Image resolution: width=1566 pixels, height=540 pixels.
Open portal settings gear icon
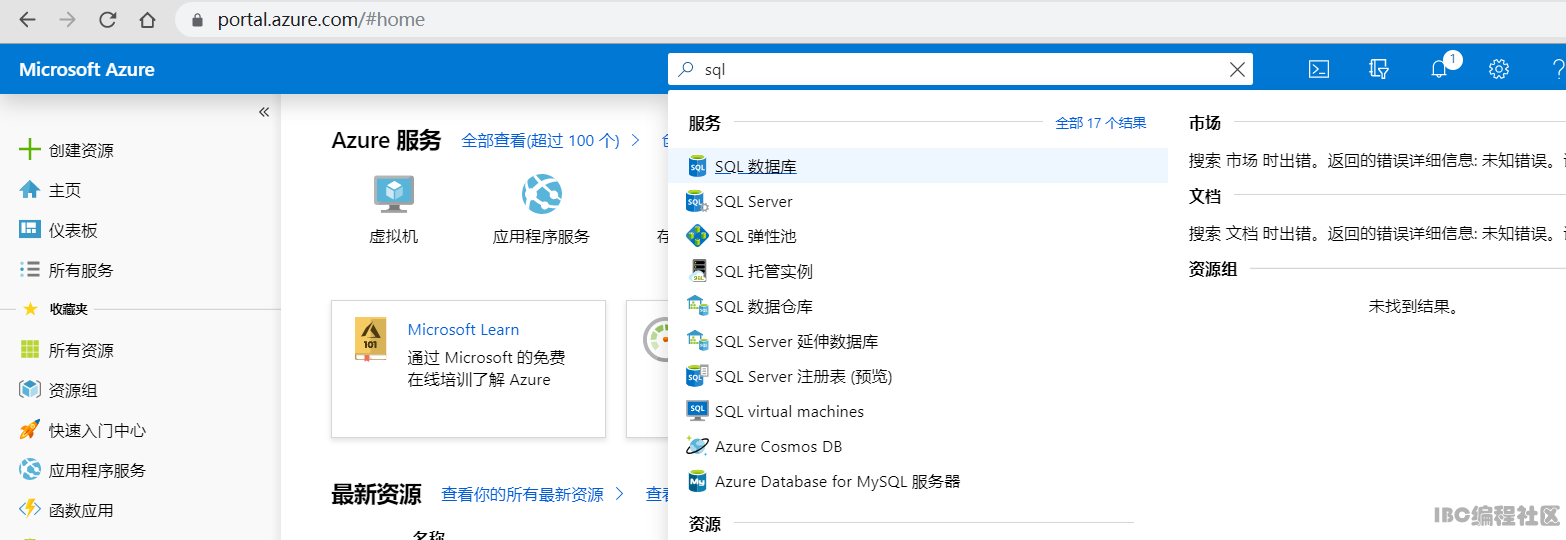1498,69
